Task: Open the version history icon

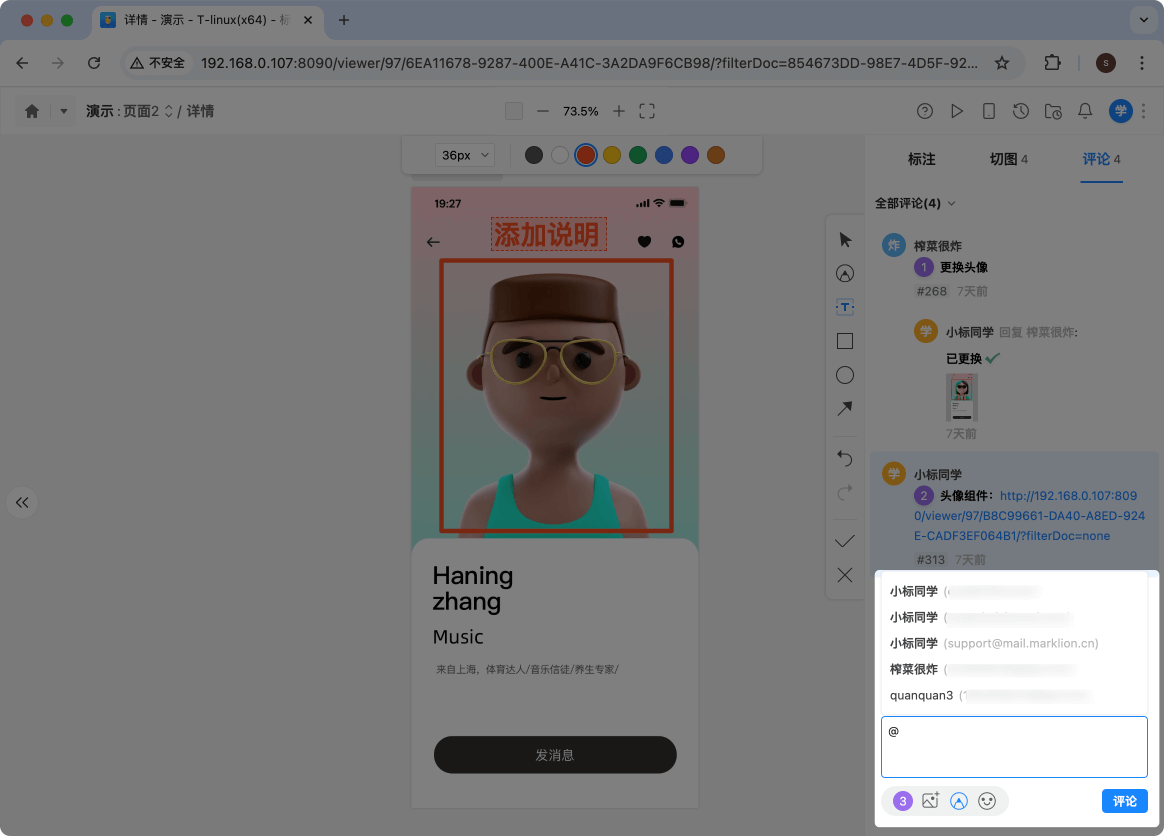Action: pos(1021,111)
